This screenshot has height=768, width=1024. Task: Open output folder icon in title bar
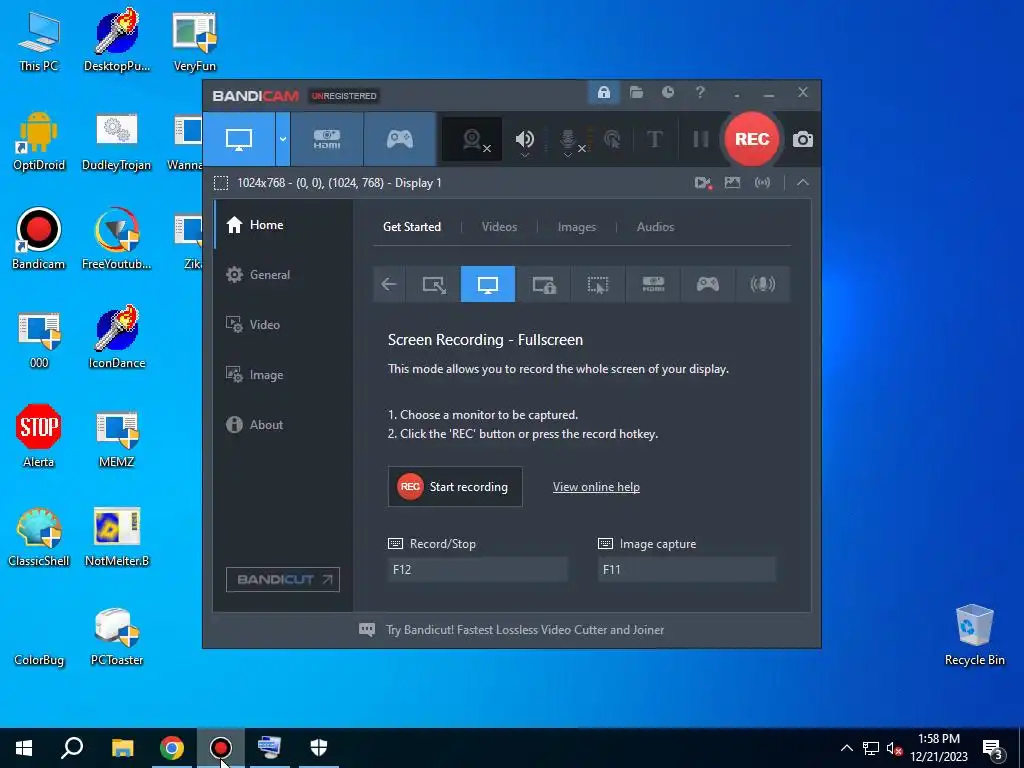click(636, 93)
